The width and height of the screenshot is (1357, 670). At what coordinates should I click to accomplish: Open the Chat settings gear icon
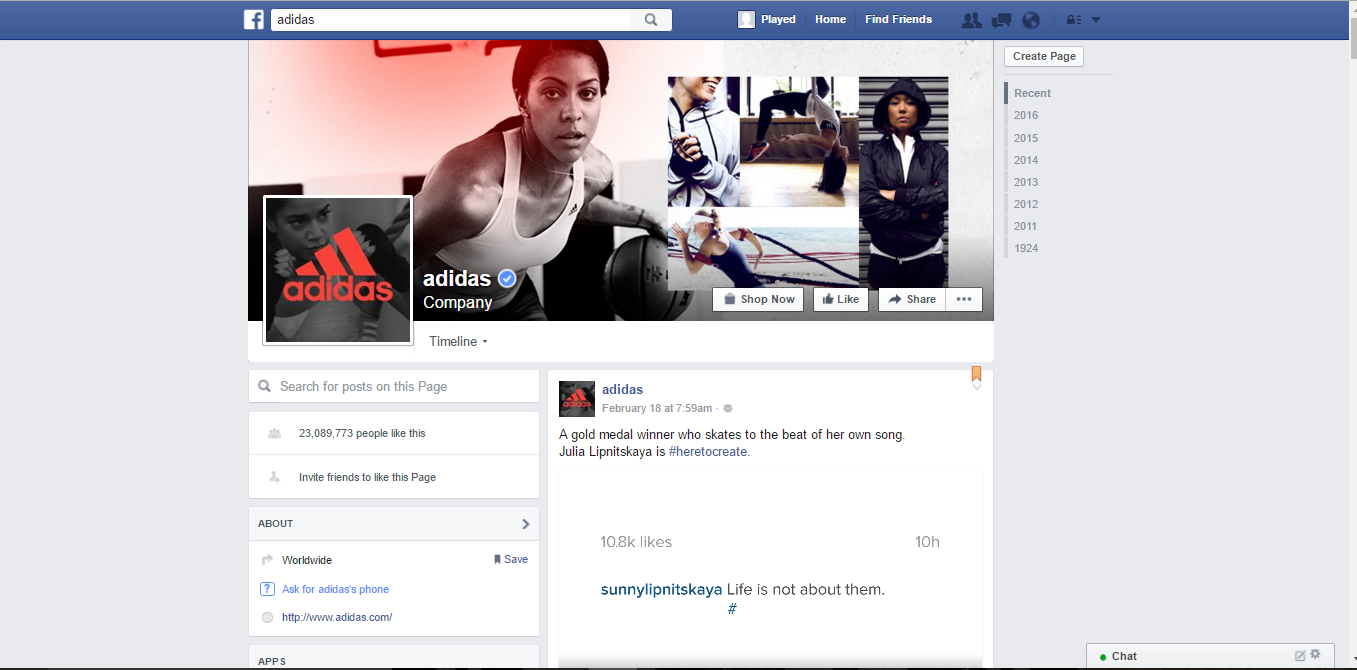tap(1315, 656)
